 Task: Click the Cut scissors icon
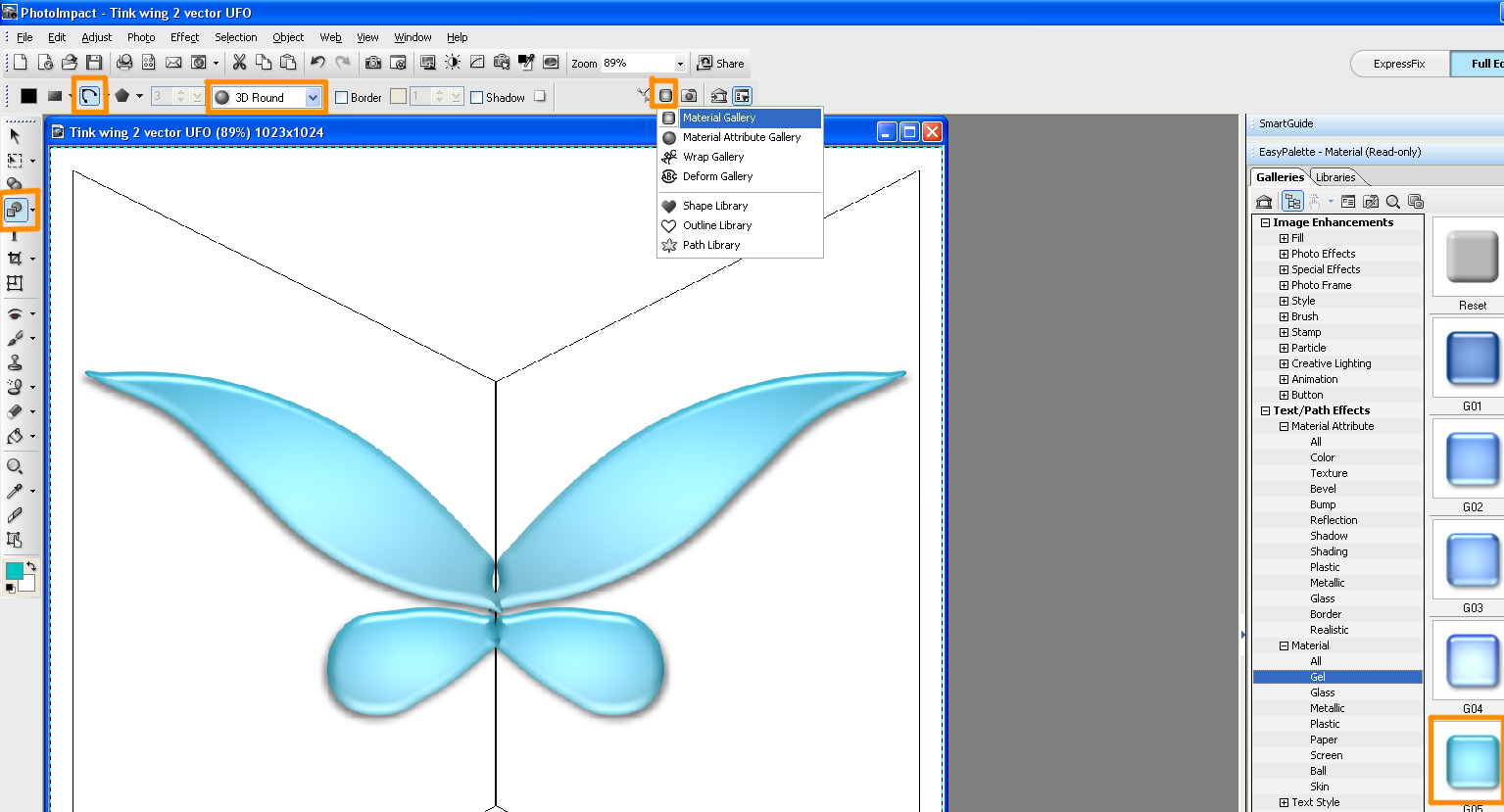[x=239, y=63]
